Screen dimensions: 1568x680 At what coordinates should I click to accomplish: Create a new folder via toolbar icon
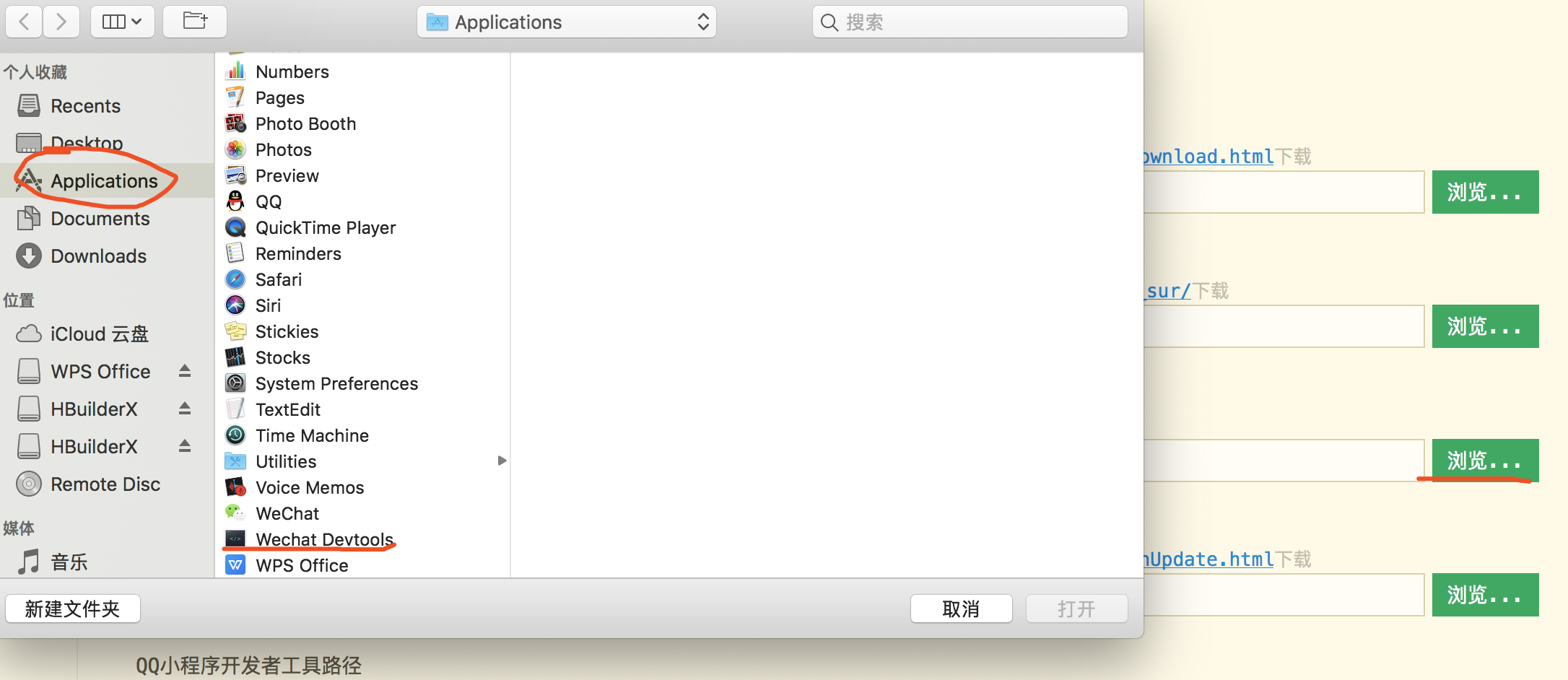tap(195, 22)
